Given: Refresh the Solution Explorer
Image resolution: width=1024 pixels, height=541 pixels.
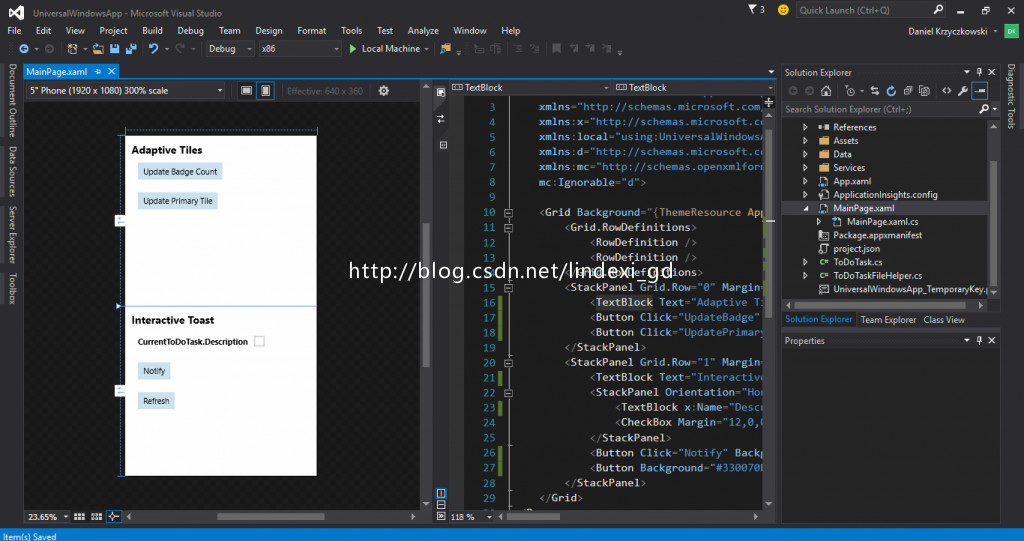Looking at the screenshot, I should click(x=891, y=91).
